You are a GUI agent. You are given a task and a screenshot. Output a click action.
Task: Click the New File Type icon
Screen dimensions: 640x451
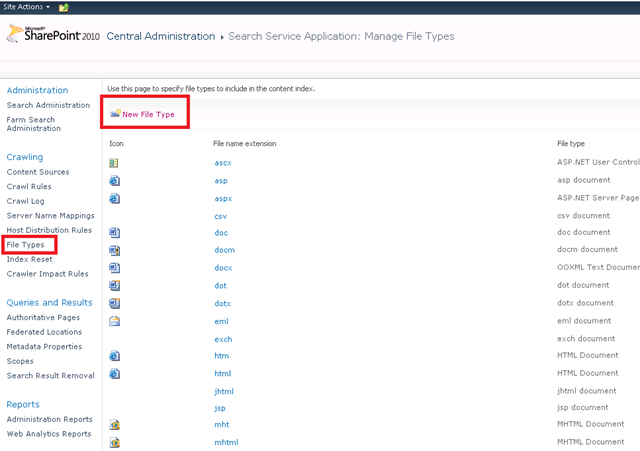click(x=116, y=113)
